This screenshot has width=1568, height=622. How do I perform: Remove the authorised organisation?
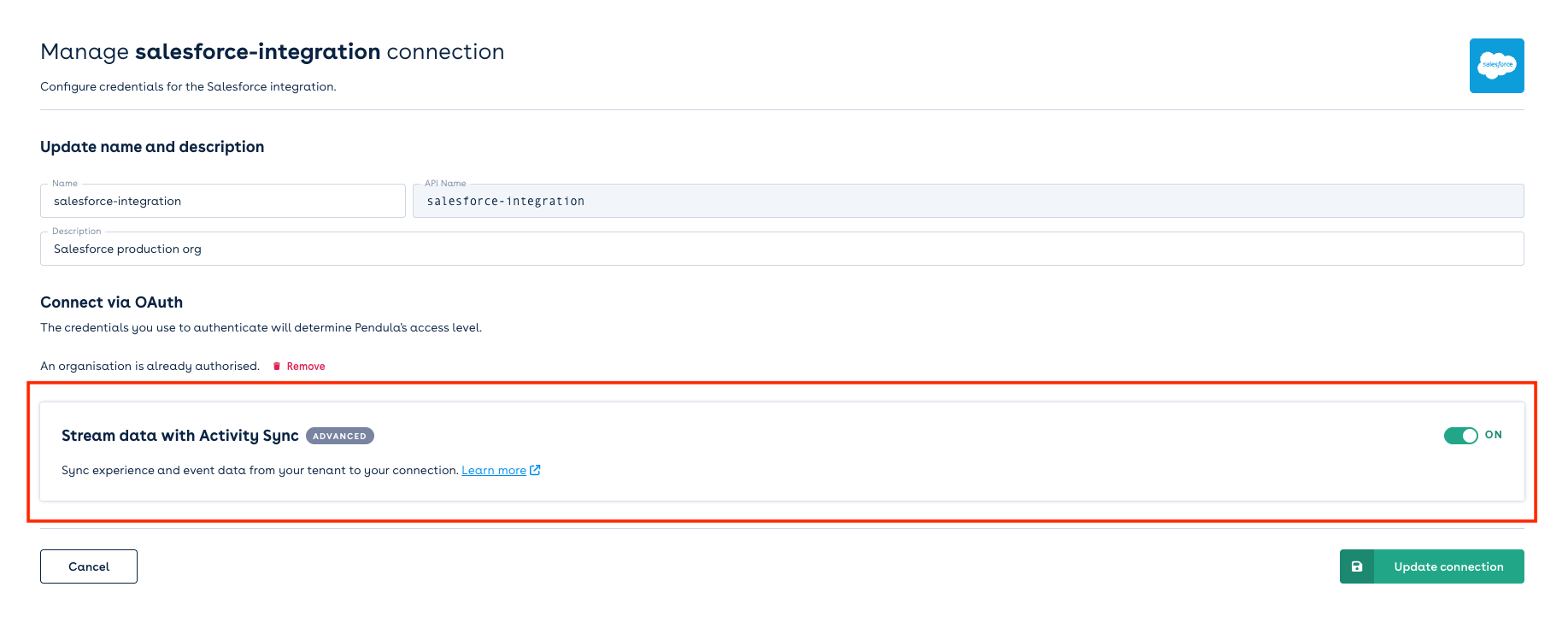[x=305, y=367]
